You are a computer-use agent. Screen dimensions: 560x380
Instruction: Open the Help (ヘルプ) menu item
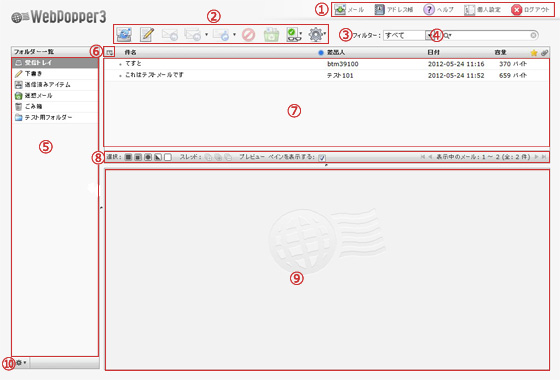439,10
